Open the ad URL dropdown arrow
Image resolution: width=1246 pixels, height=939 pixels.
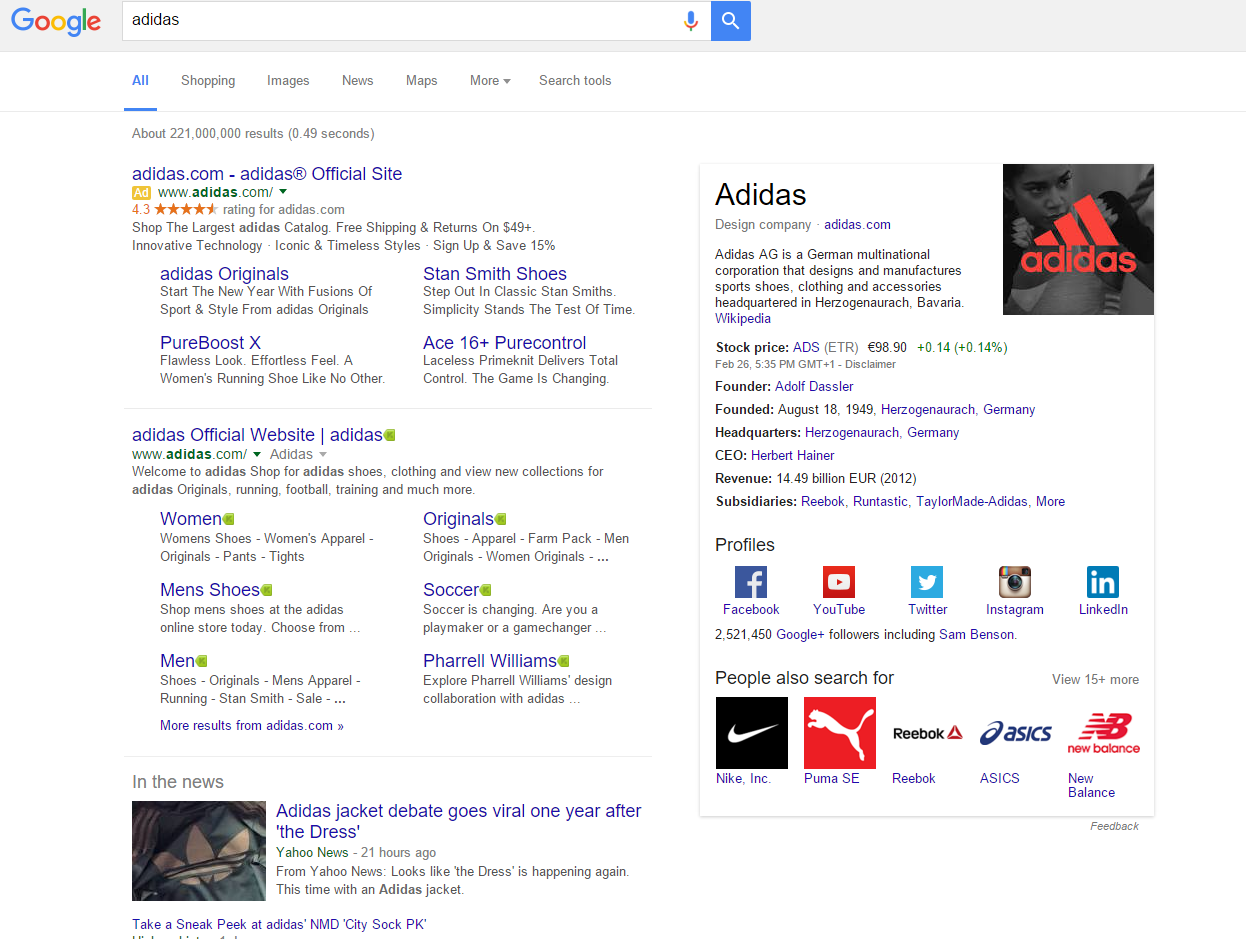click(x=283, y=192)
